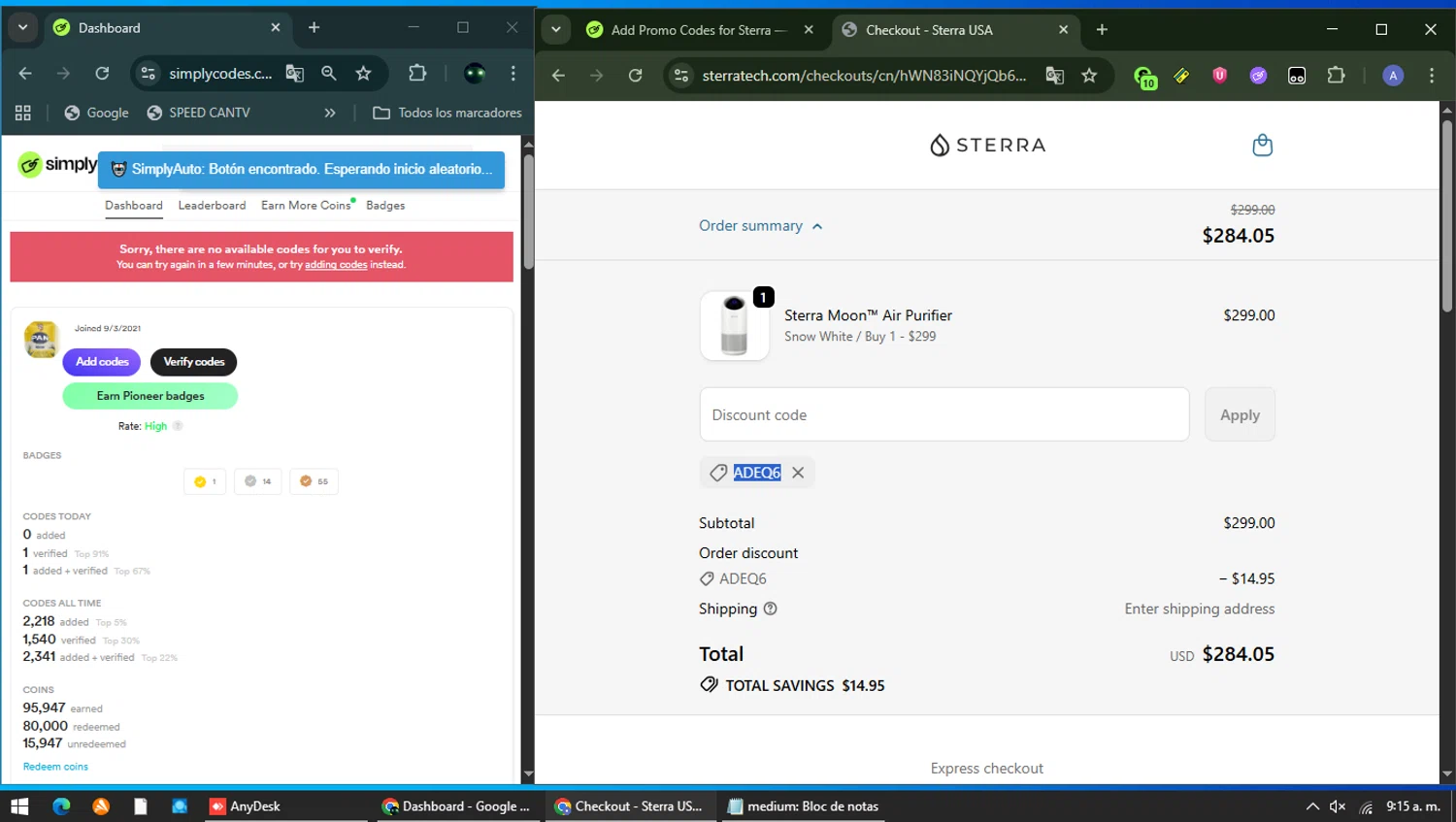The height and width of the screenshot is (822, 1456).
Task: Toggle muted volume icon in tray
Action: pos(1338,806)
